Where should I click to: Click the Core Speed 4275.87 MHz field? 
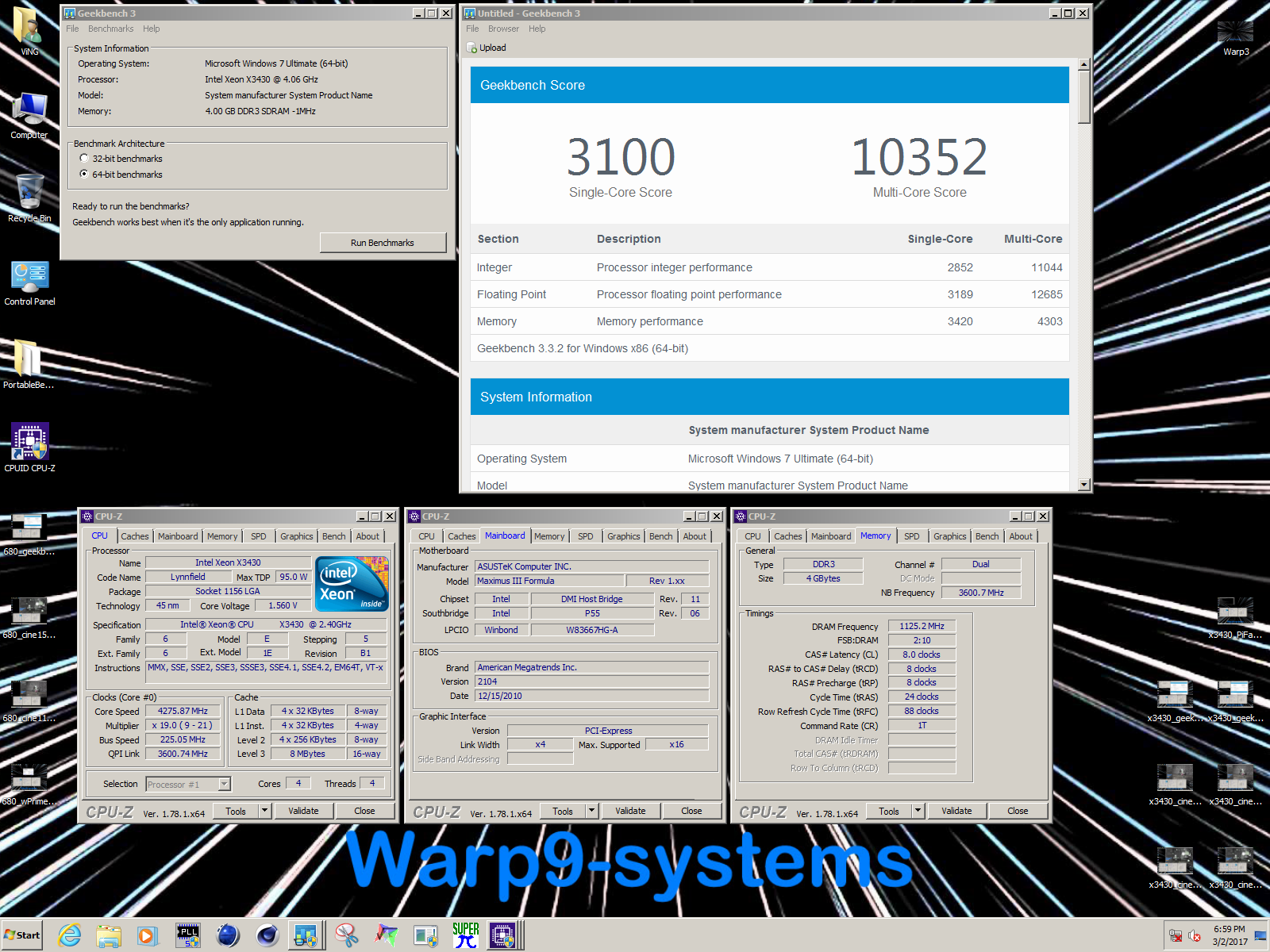click(183, 711)
